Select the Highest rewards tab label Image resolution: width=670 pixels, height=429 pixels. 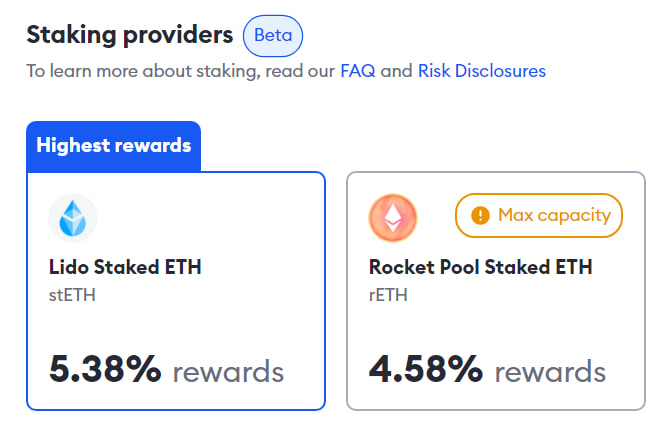point(114,146)
